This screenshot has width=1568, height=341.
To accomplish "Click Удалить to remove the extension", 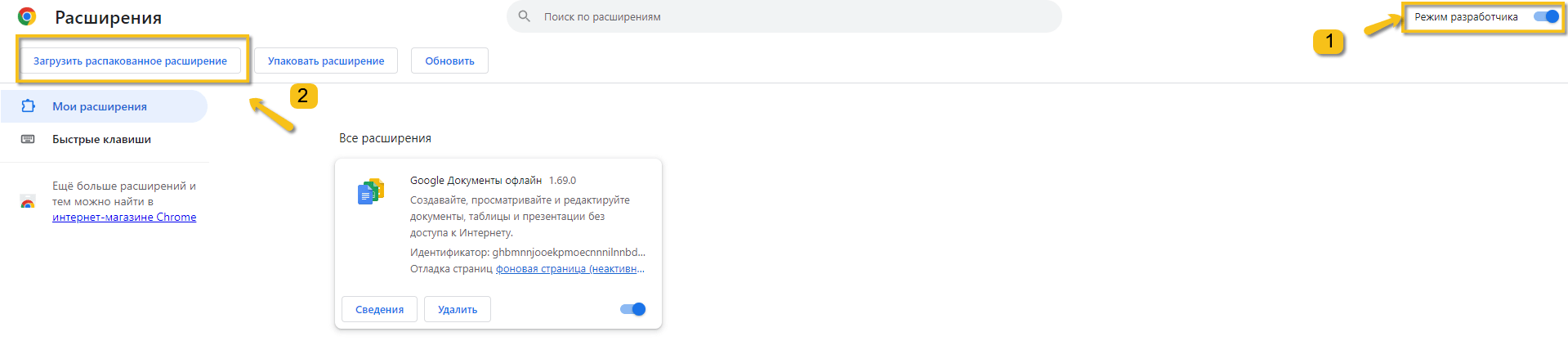I will pyautogui.click(x=458, y=309).
